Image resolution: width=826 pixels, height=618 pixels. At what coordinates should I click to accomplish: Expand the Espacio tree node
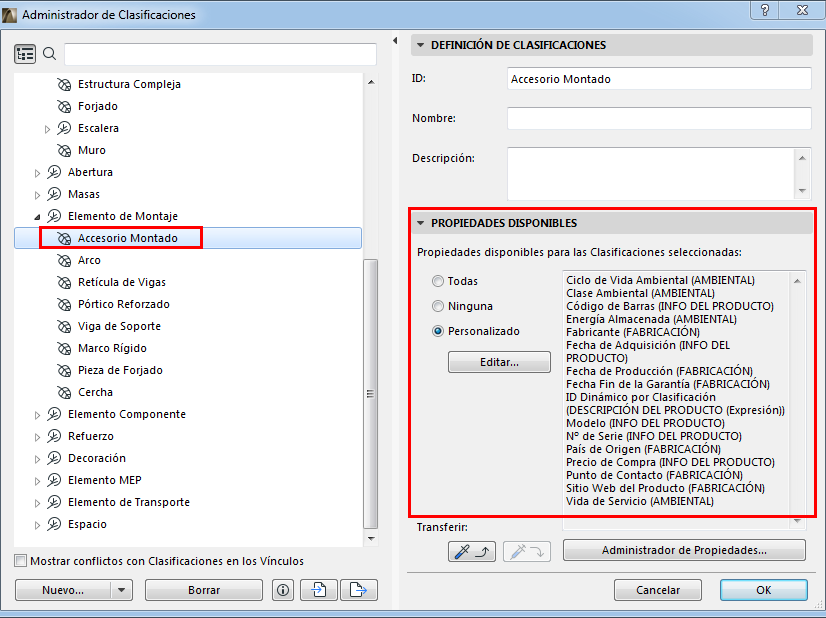37,525
